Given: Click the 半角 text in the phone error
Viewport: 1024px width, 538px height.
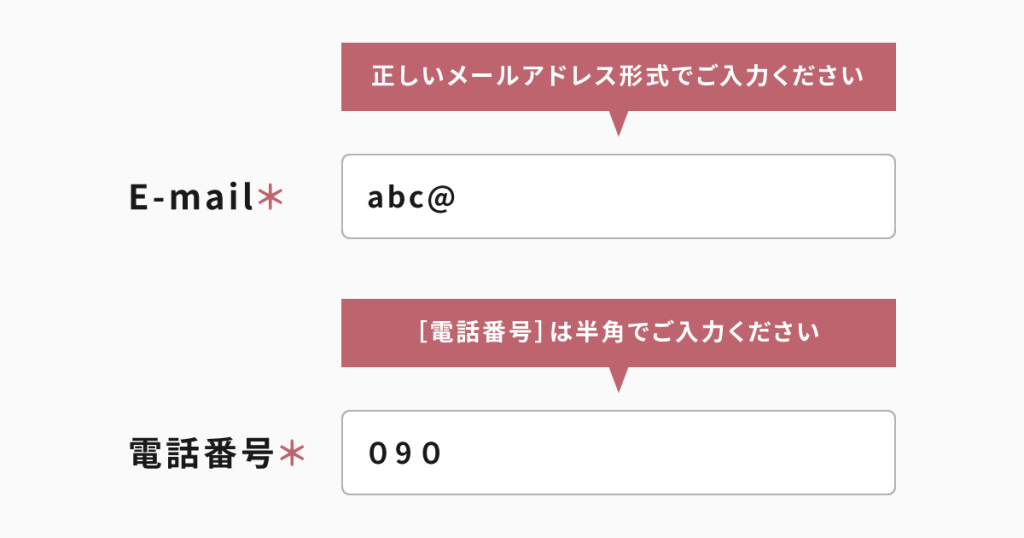Looking at the screenshot, I should tap(597, 332).
